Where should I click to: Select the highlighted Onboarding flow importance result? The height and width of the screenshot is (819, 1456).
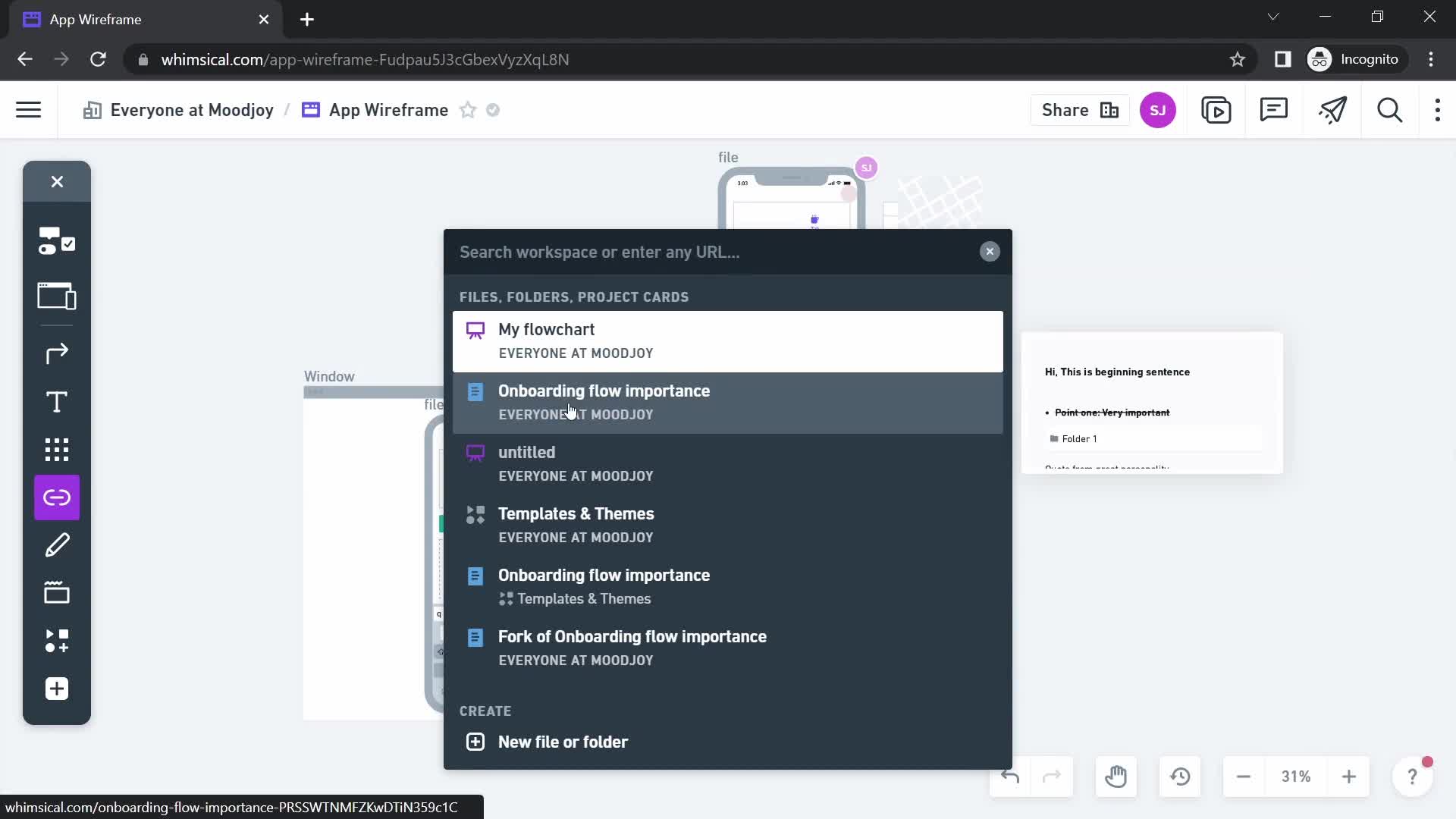(x=728, y=403)
